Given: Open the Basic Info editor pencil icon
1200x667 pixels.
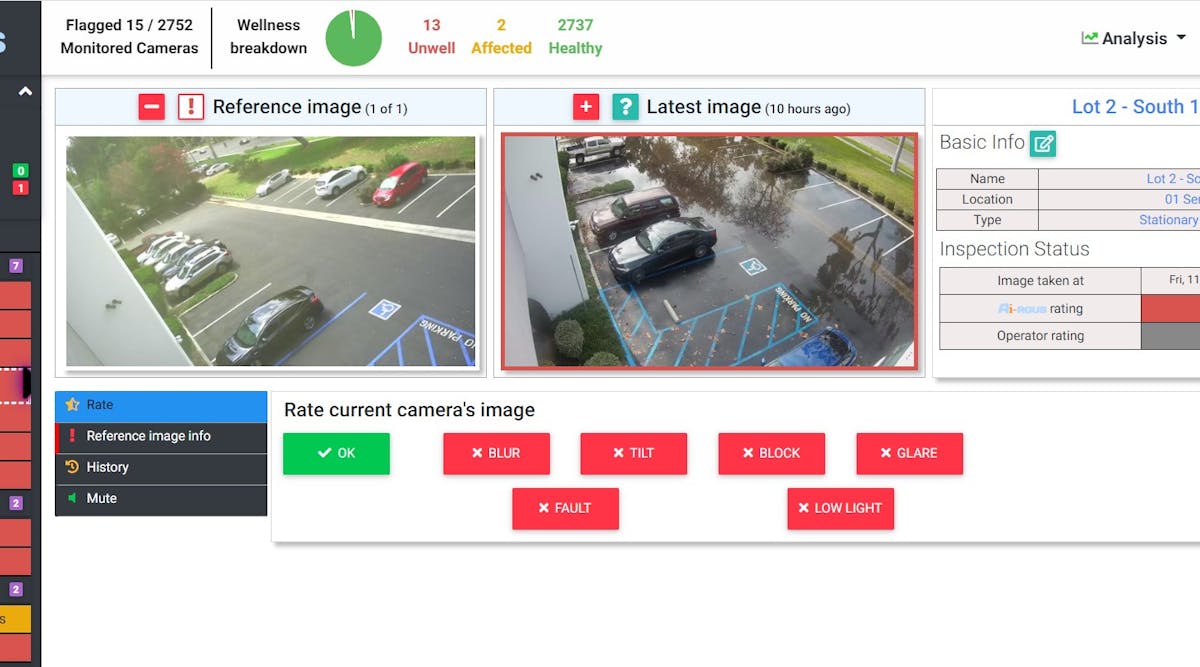Looking at the screenshot, I should click(x=1044, y=143).
